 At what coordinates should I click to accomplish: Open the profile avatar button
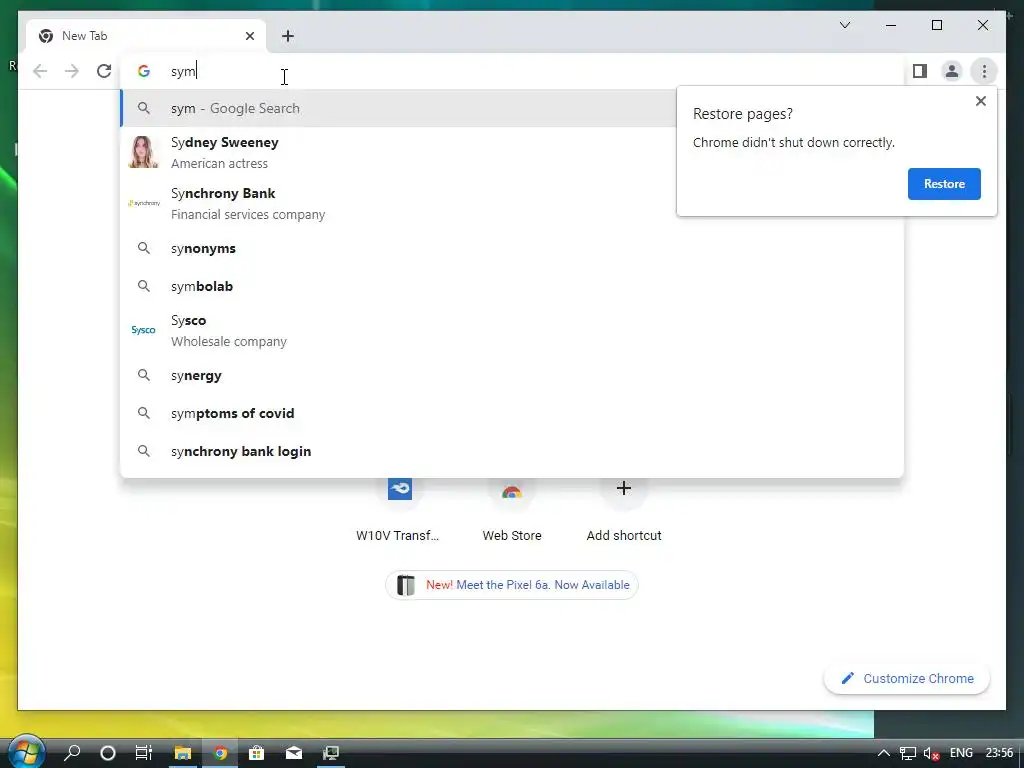[952, 71]
